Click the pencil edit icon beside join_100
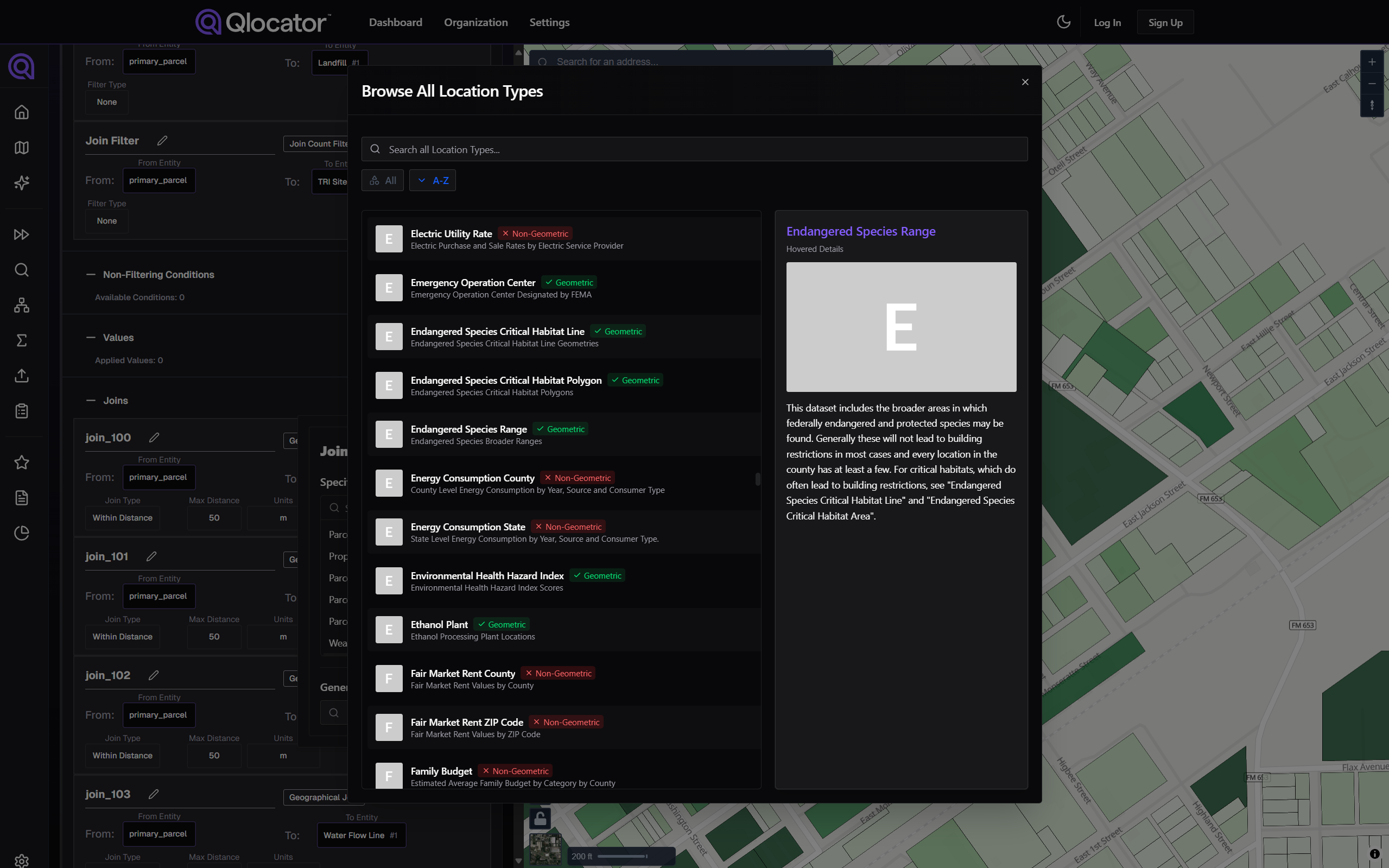Screen dimensions: 1389x868 [154, 438]
